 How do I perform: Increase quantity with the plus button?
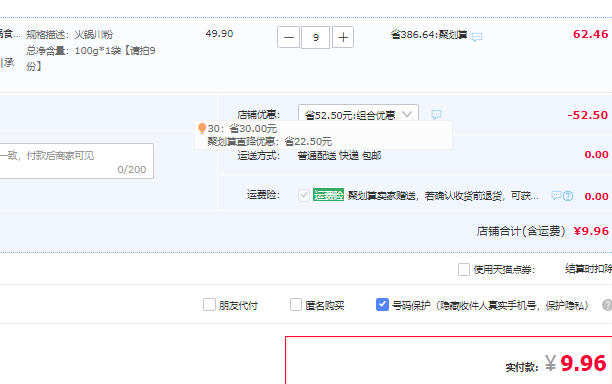tap(343, 37)
